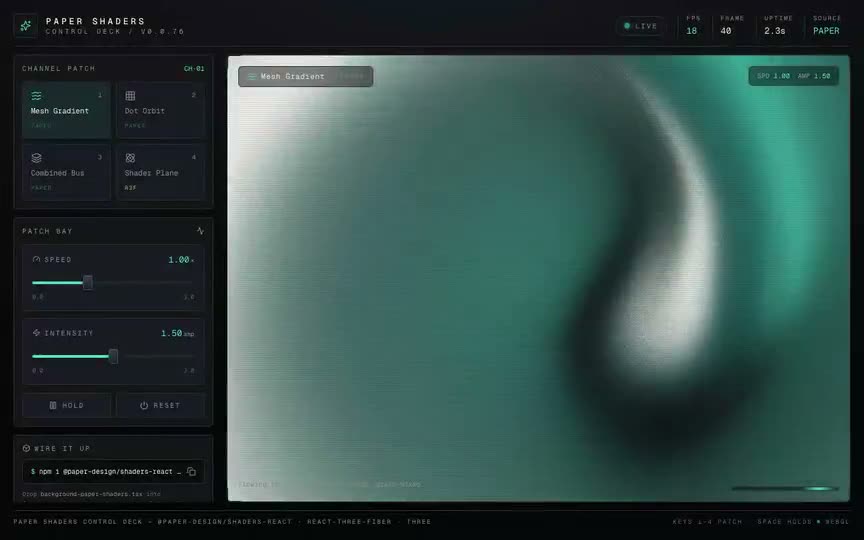The width and height of the screenshot is (864, 540).
Task: Click the SPEED slider handle
Action: [x=88, y=283]
